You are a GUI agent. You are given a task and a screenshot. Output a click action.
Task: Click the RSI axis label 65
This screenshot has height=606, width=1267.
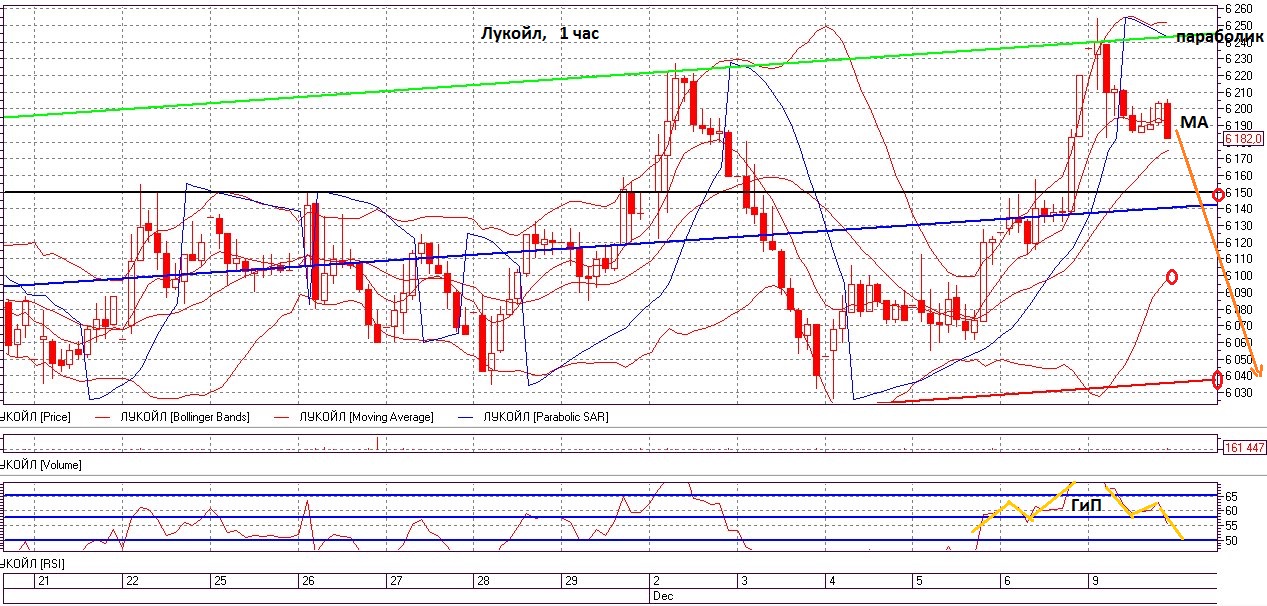pos(1231,496)
